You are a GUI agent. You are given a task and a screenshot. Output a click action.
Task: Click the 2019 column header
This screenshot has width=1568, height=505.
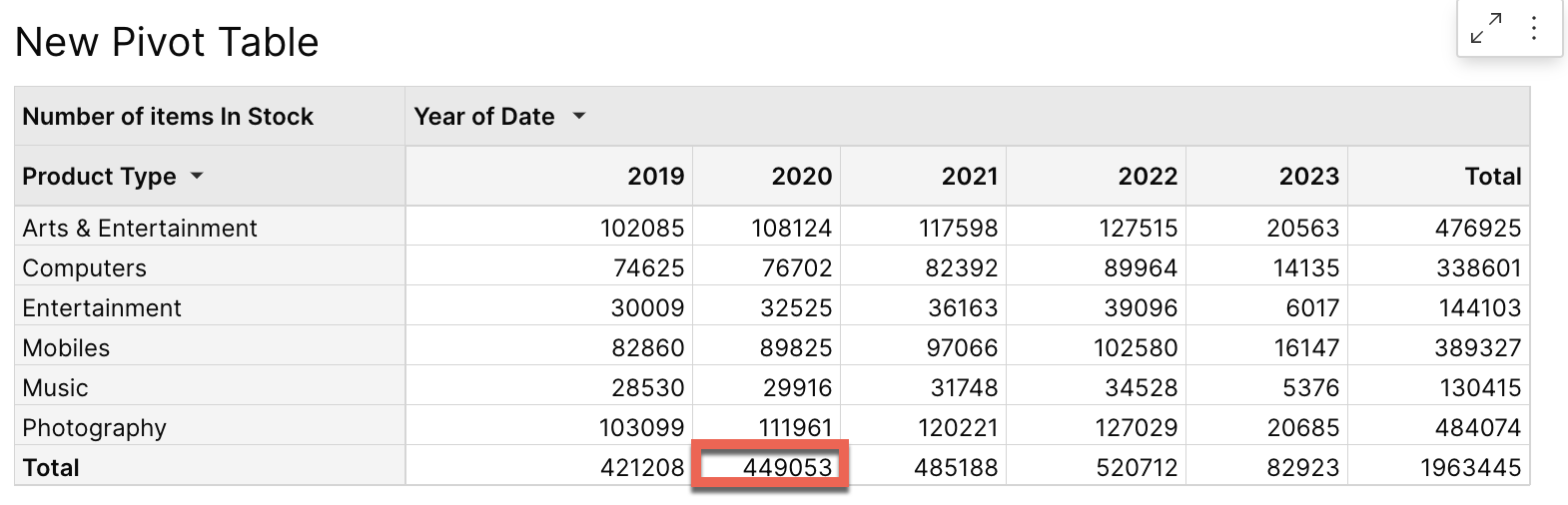pyautogui.click(x=655, y=177)
